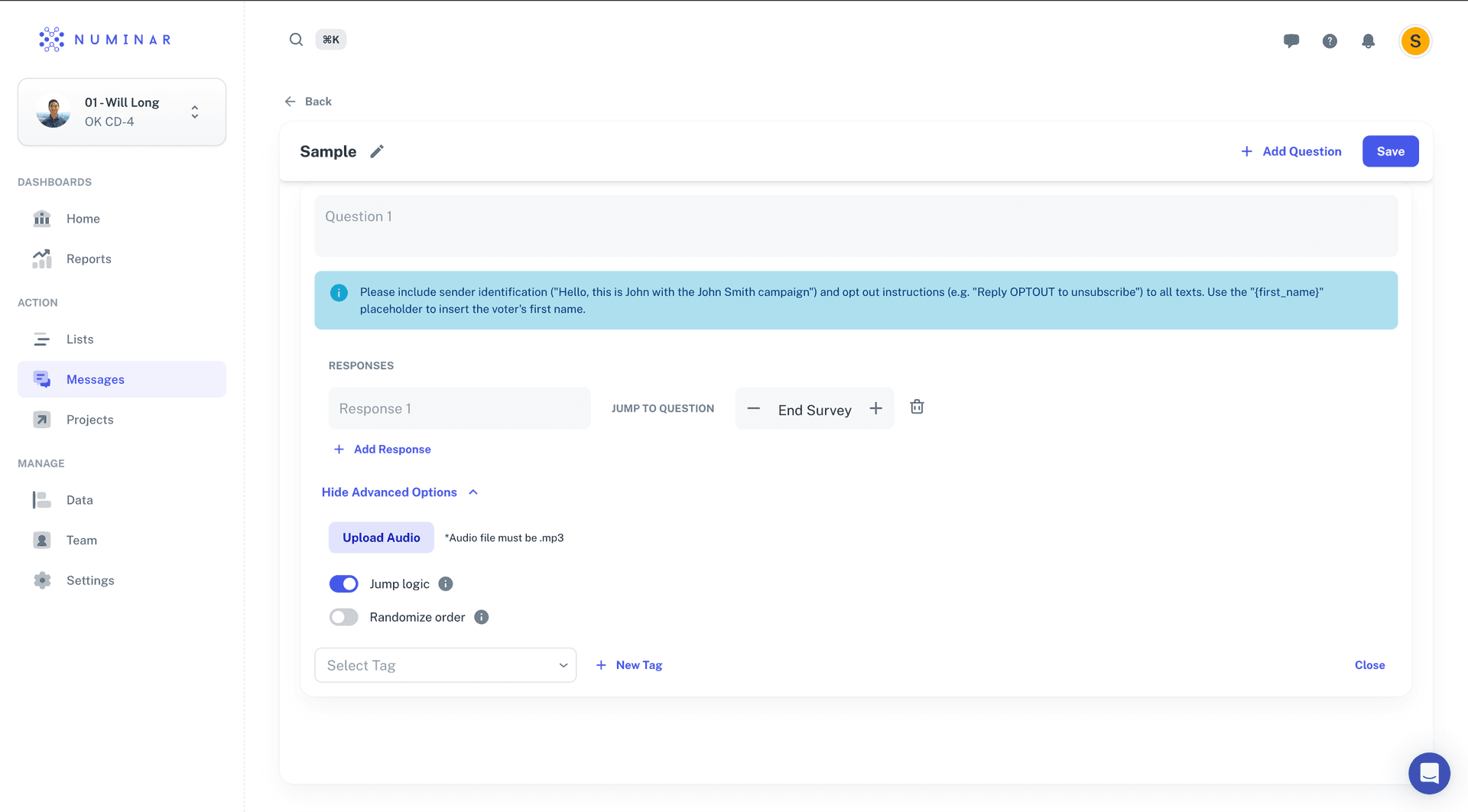This screenshot has width=1468, height=812.
Task: Switch account via Will Long selector
Action: tap(122, 112)
